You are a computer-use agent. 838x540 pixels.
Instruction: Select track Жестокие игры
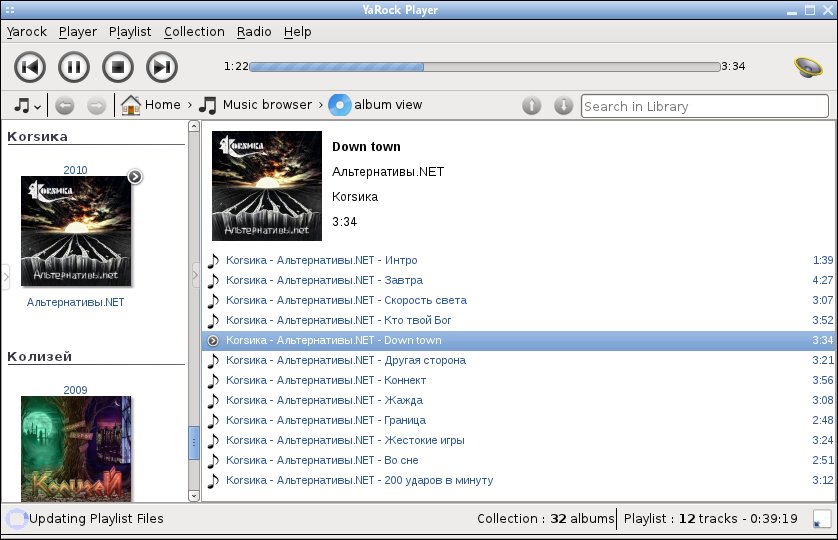[519, 441]
